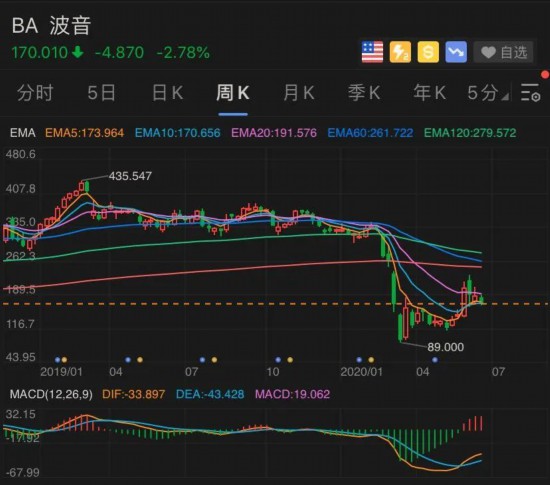Tap the green down arrow beside price
This screenshot has width=550, height=485.
tap(78, 53)
